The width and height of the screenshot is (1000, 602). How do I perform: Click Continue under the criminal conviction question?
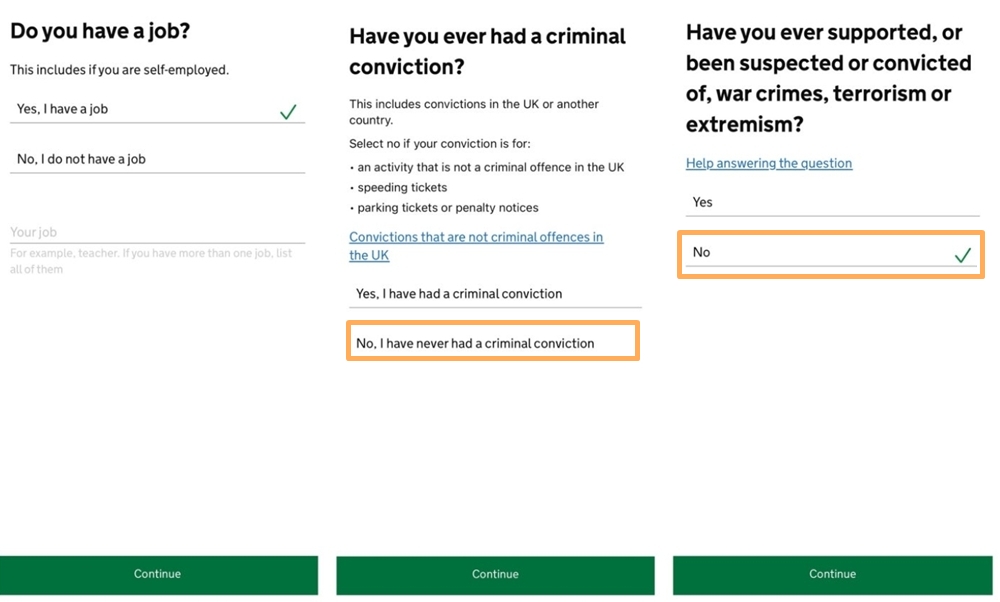click(x=495, y=575)
